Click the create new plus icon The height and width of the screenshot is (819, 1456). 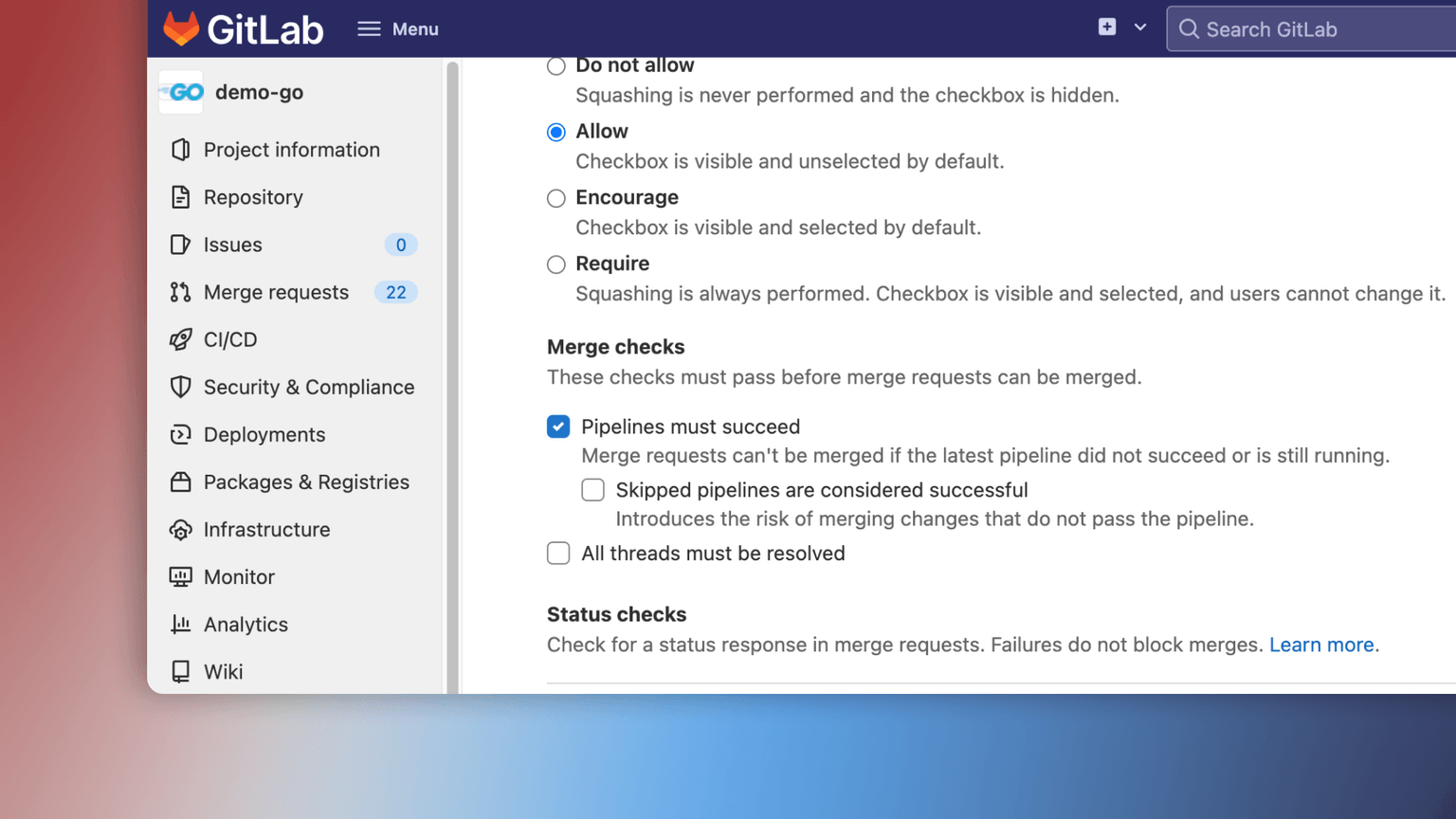coord(1107,27)
